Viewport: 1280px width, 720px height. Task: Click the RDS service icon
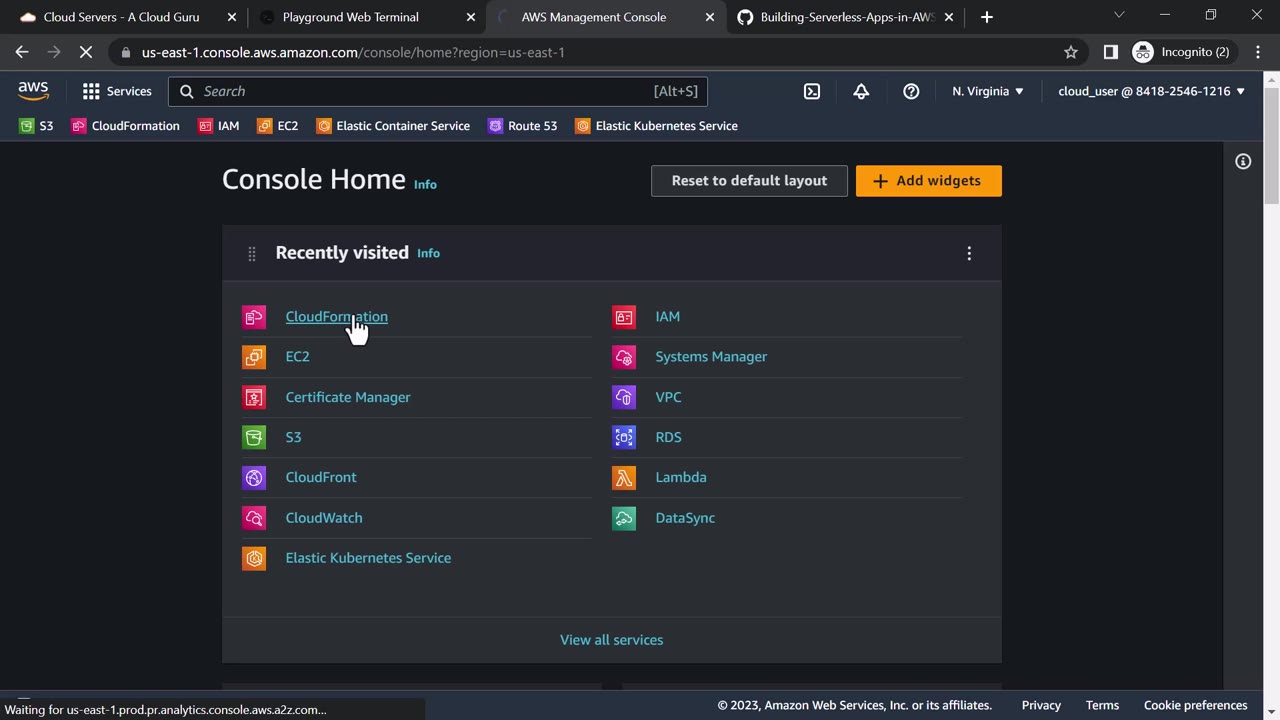tap(624, 437)
